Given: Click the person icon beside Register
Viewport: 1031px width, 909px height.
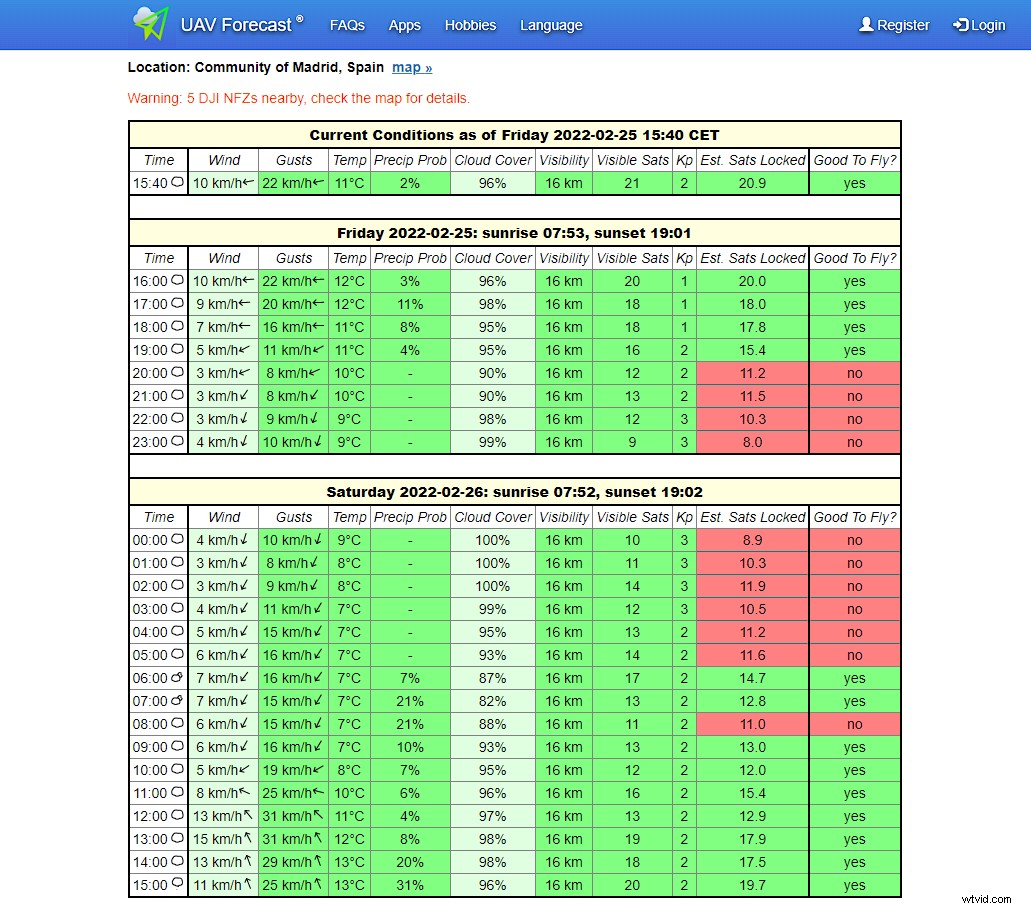Looking at the screenshot, I should [x=866, y=25].
